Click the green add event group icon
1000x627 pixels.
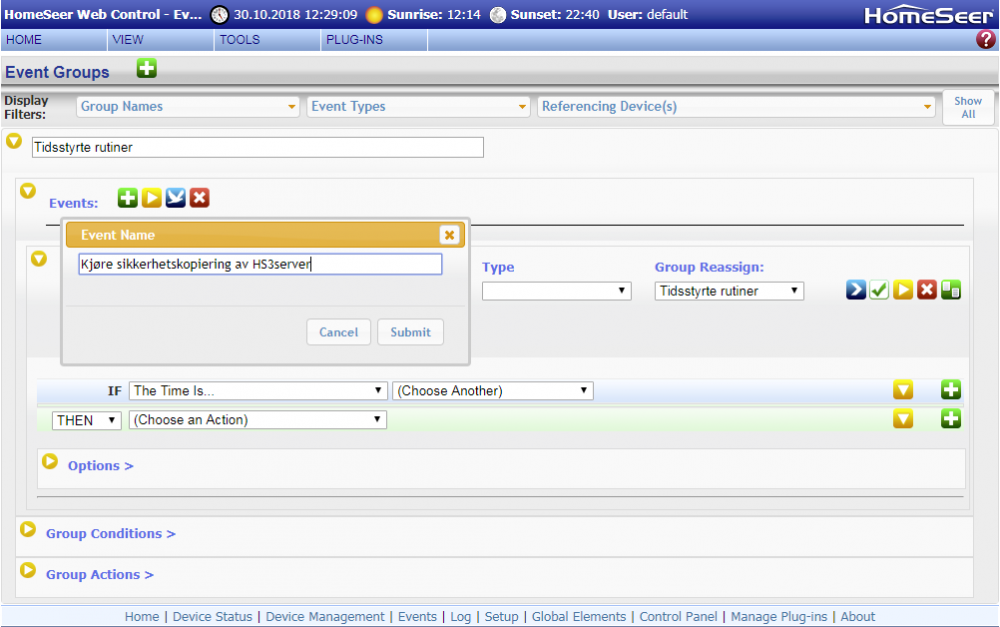pyautogui.click(x=147, y=69)
